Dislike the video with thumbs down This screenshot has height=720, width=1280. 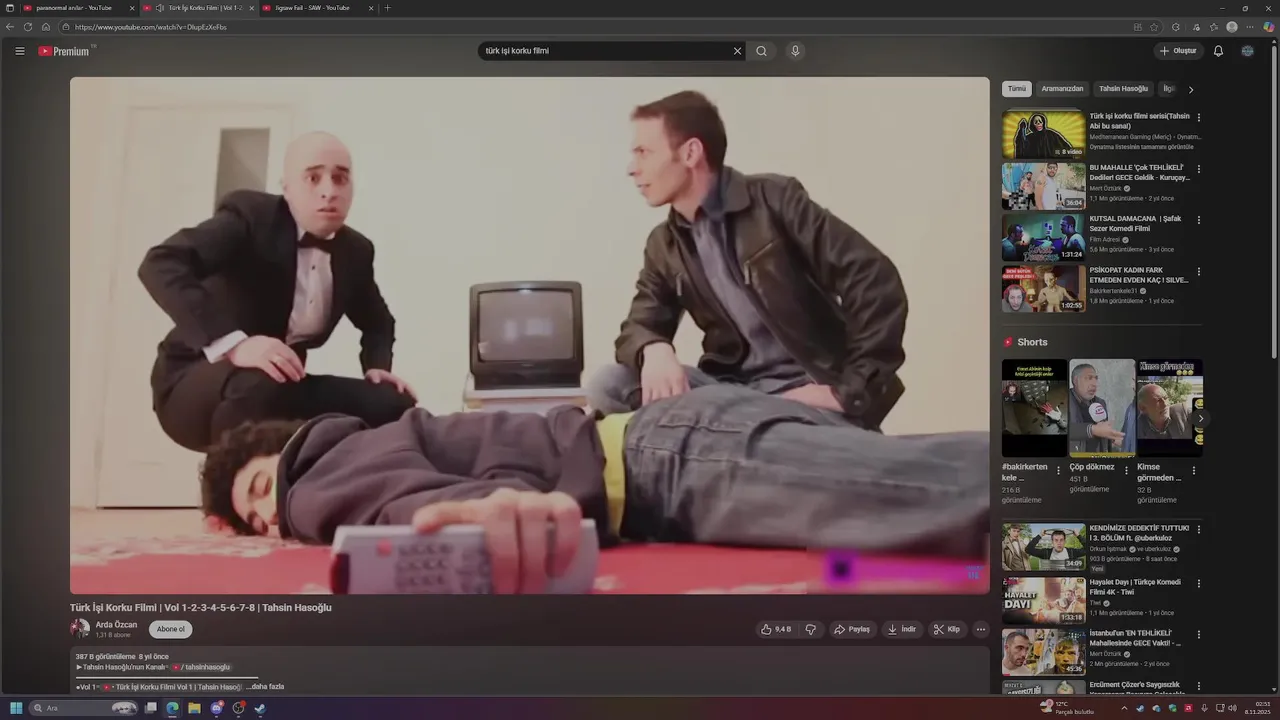coord(811,629)
